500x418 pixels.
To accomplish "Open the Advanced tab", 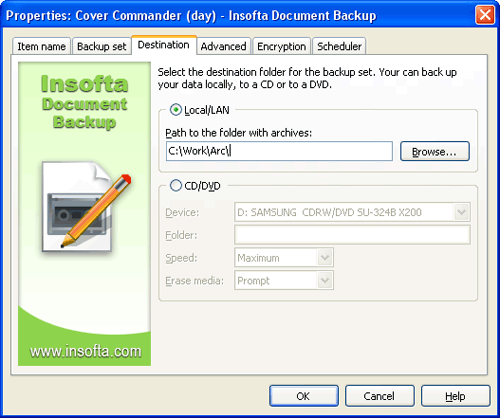I will click(x=223, y=46).
